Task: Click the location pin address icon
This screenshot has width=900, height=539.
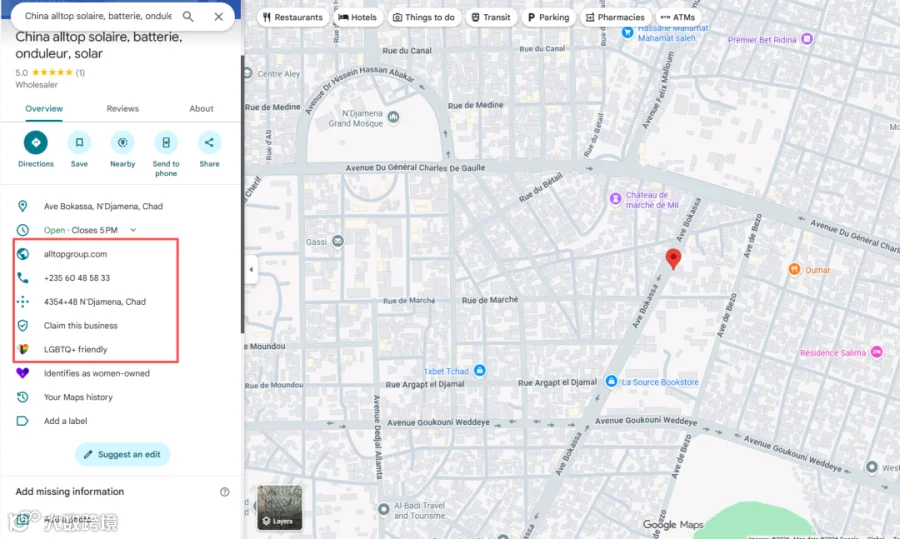Action: 22,206
